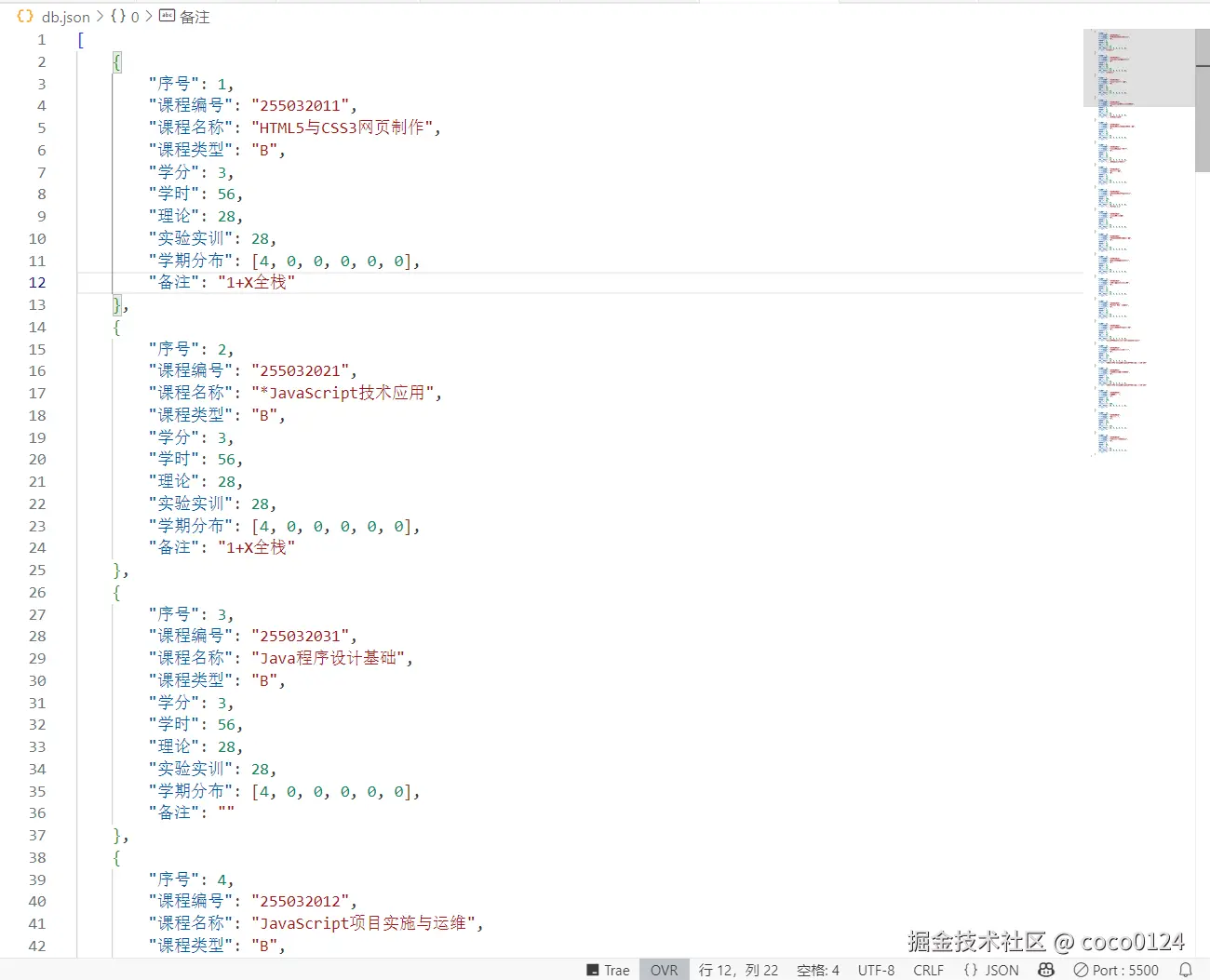Click line number 12 in the gutter
The height and width of the screenshot is (980, 1210).
pos(37,283)
